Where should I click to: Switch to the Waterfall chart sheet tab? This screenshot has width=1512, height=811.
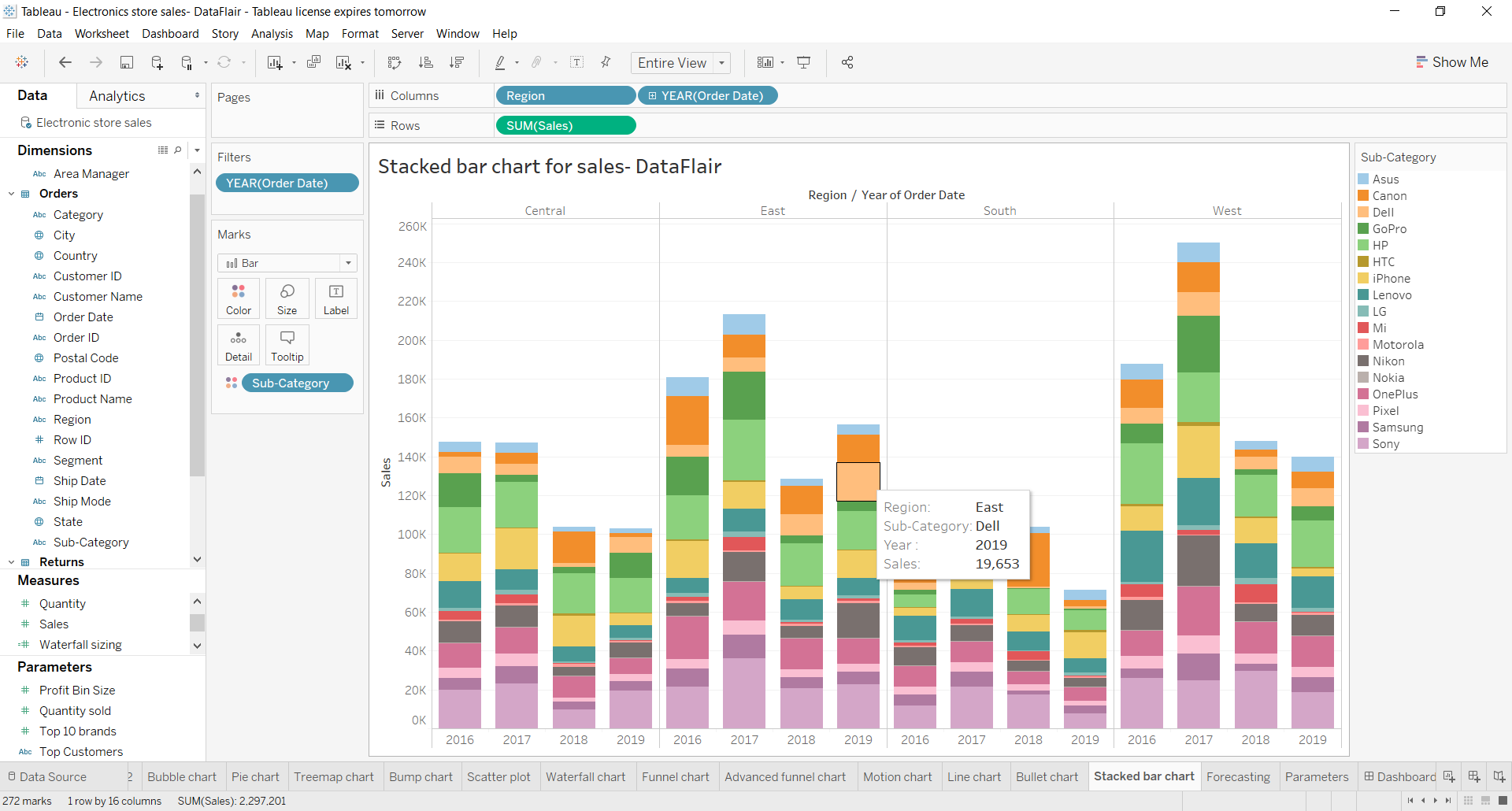pos(585,777)
